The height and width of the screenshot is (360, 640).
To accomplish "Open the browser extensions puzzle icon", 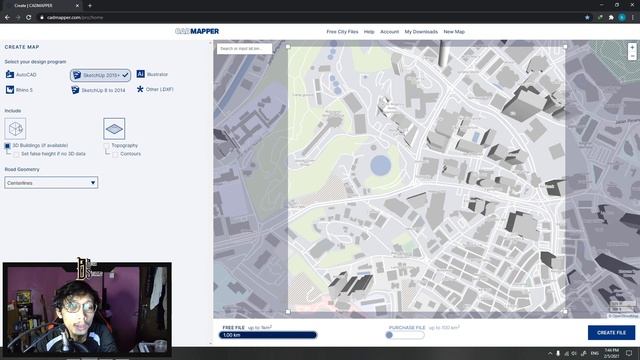I will (611, 18).
